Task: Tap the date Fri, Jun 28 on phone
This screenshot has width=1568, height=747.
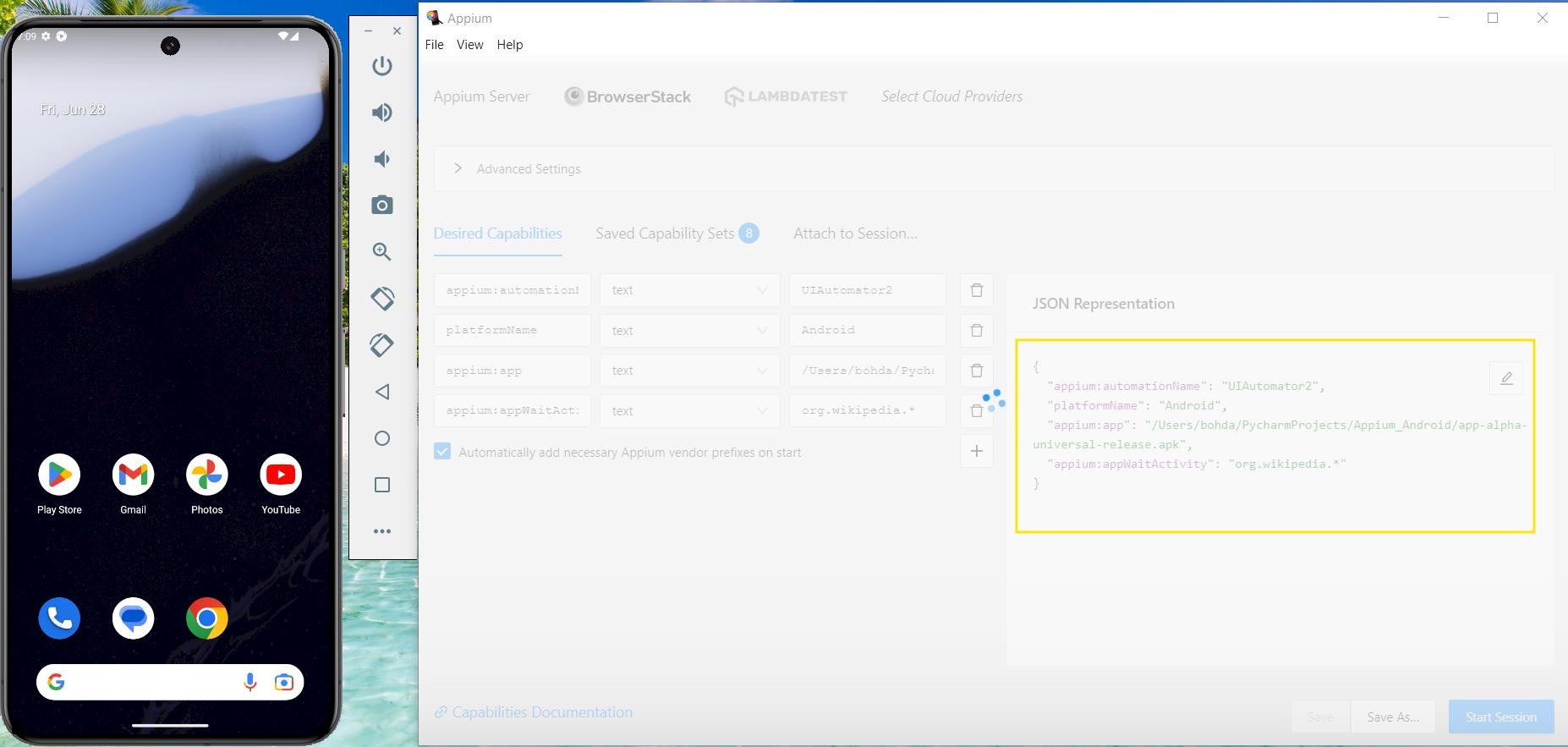Action: click(x=73, y=110)
